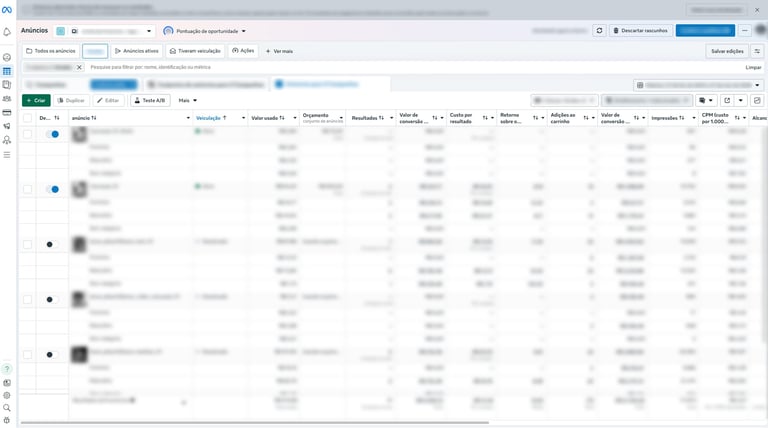The image size is (768, 428).
Task: Open the chart panel icon at toolbar end
Action: [757, 100]
